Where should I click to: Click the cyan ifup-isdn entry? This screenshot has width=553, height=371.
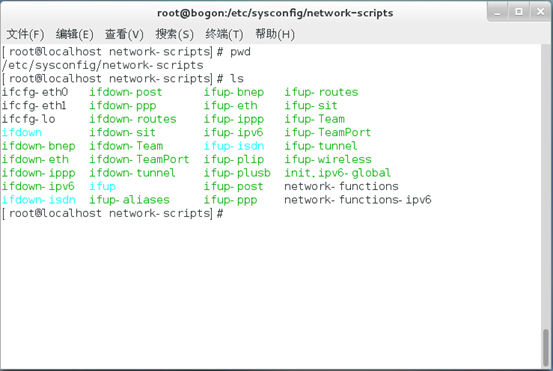234,146
